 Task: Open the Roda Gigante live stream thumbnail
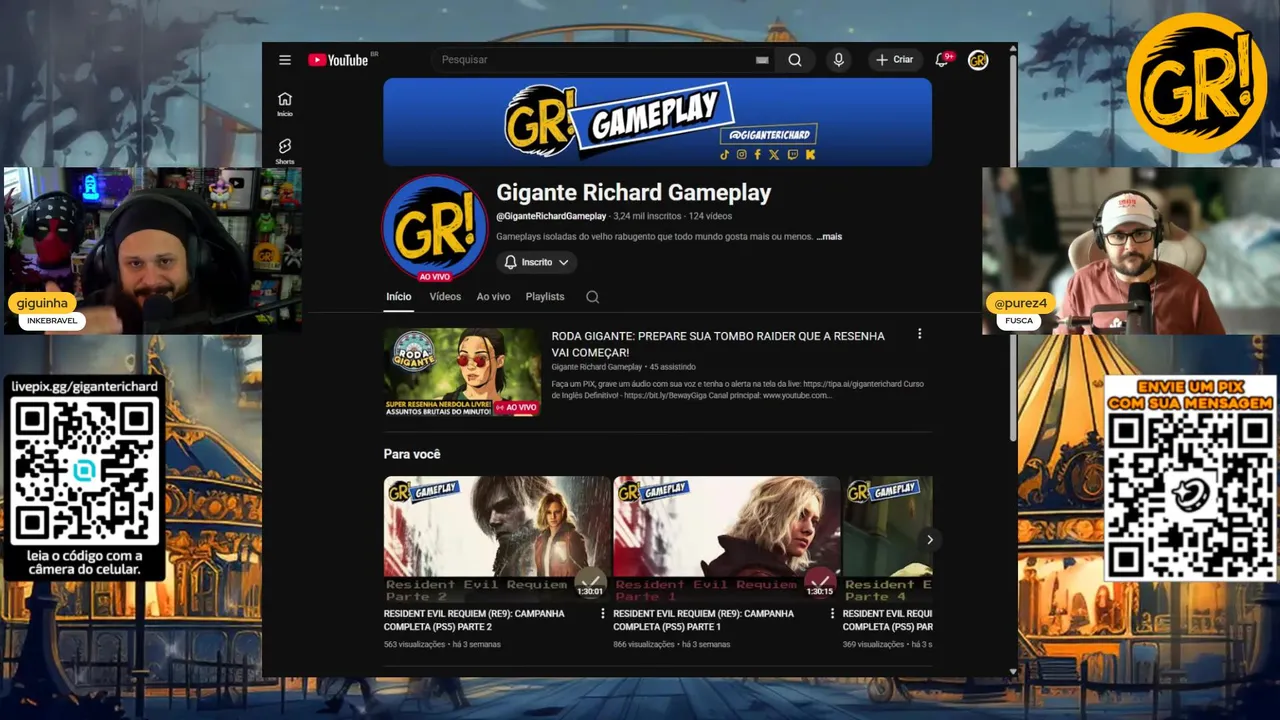coord(462,372)
